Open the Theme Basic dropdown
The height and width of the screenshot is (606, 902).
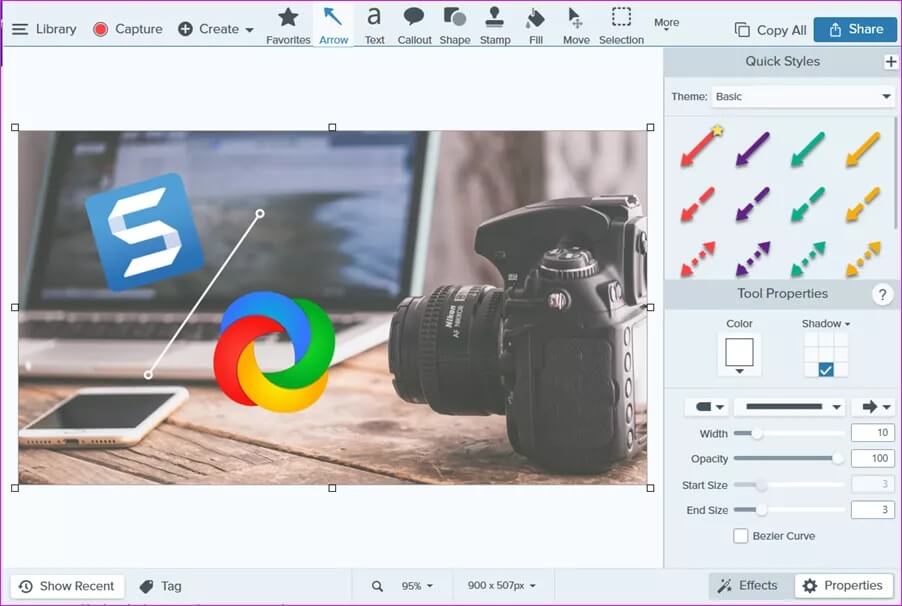pos(803,97)
